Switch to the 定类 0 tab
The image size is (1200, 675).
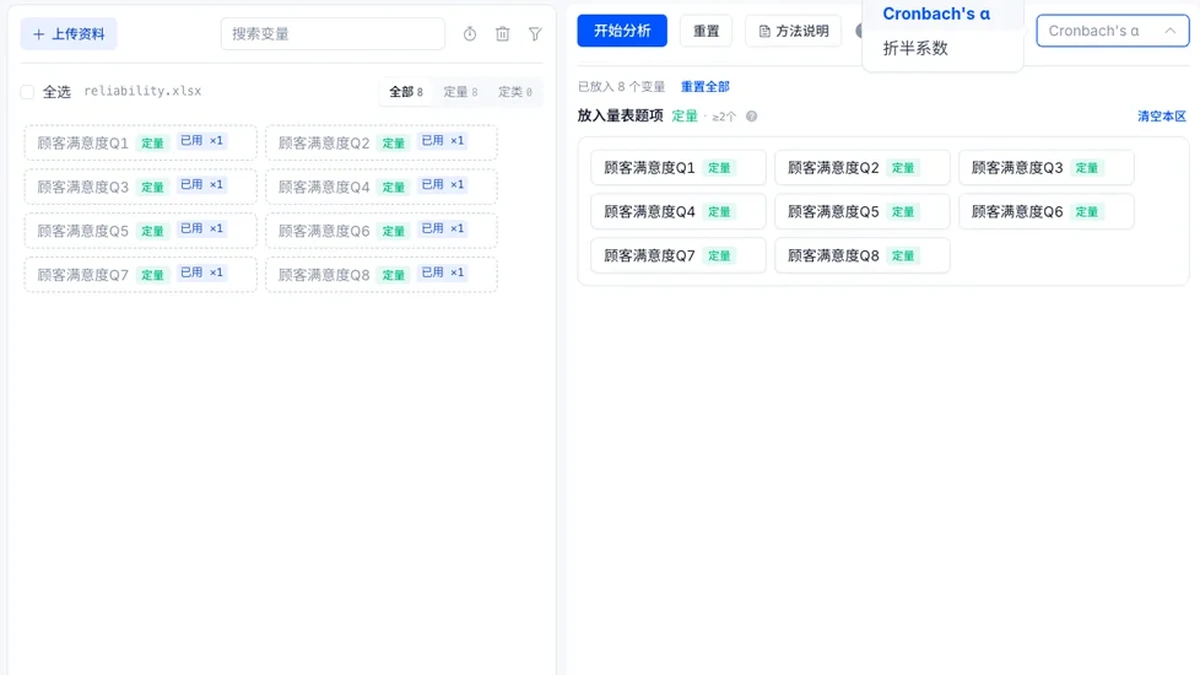(516, 92)
